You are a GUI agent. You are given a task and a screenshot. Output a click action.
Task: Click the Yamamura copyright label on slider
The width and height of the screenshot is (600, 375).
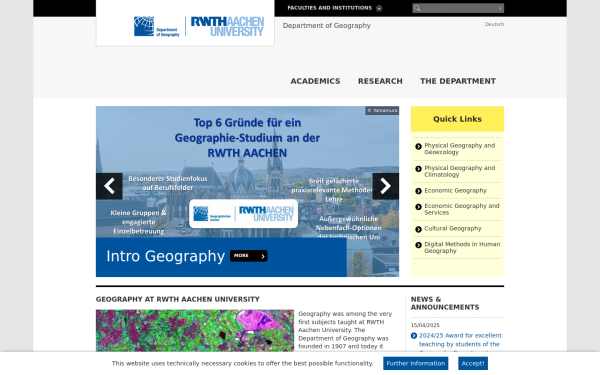(382, 111)
